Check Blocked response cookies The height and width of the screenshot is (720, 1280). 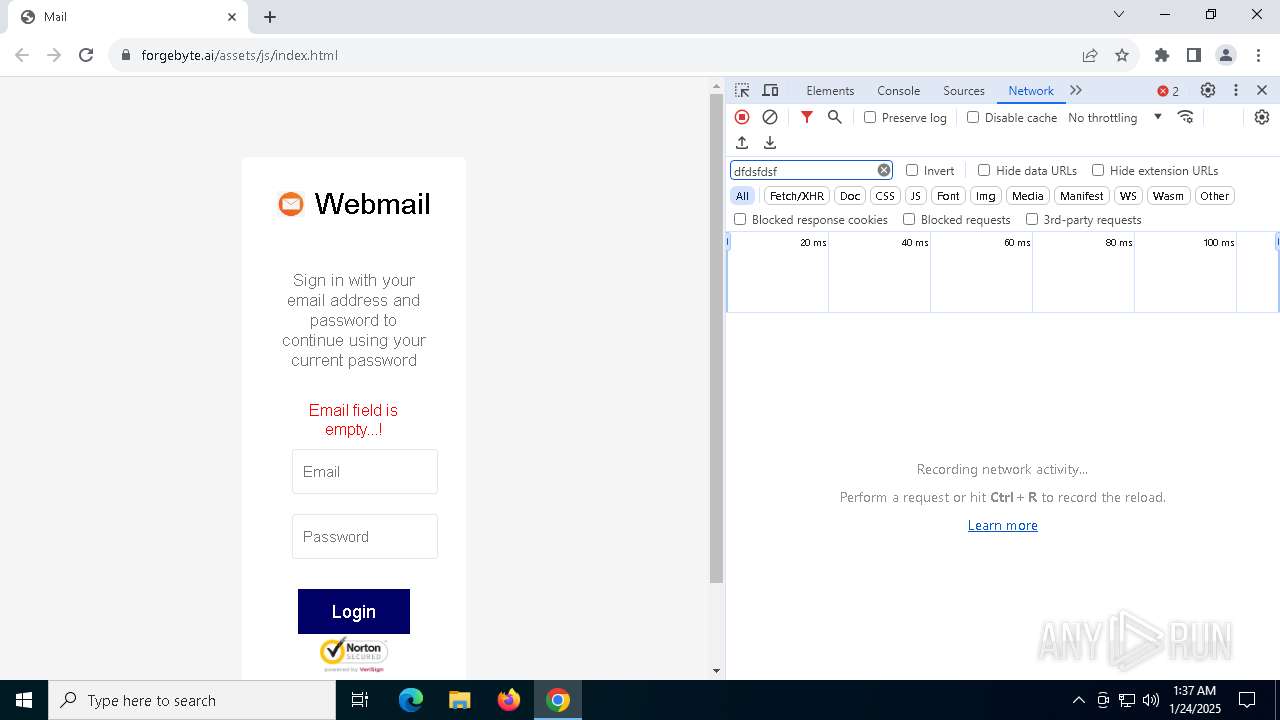[740, 219]
